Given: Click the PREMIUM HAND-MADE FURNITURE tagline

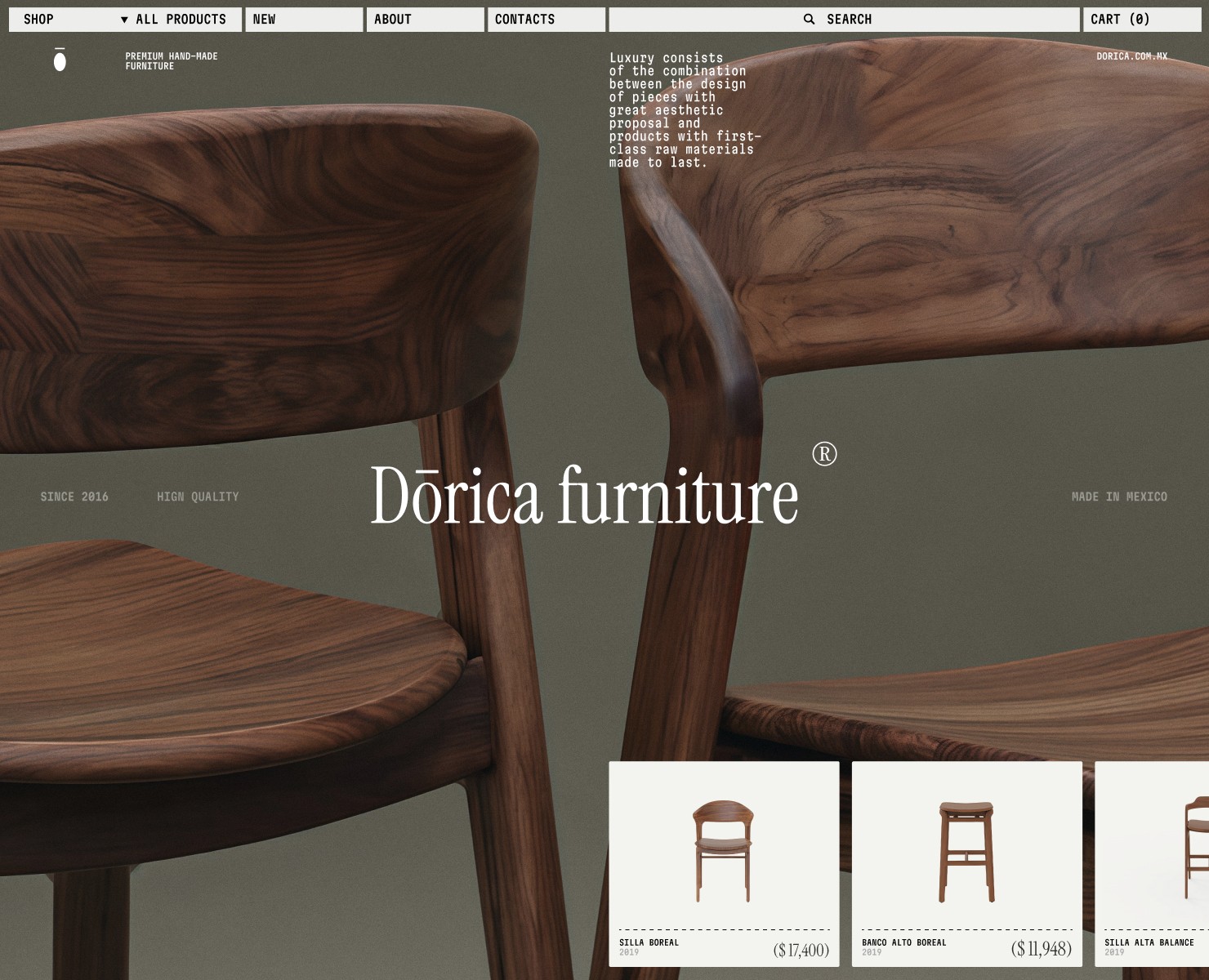Looking at the screenshot, I should click(x=170, y=60).
